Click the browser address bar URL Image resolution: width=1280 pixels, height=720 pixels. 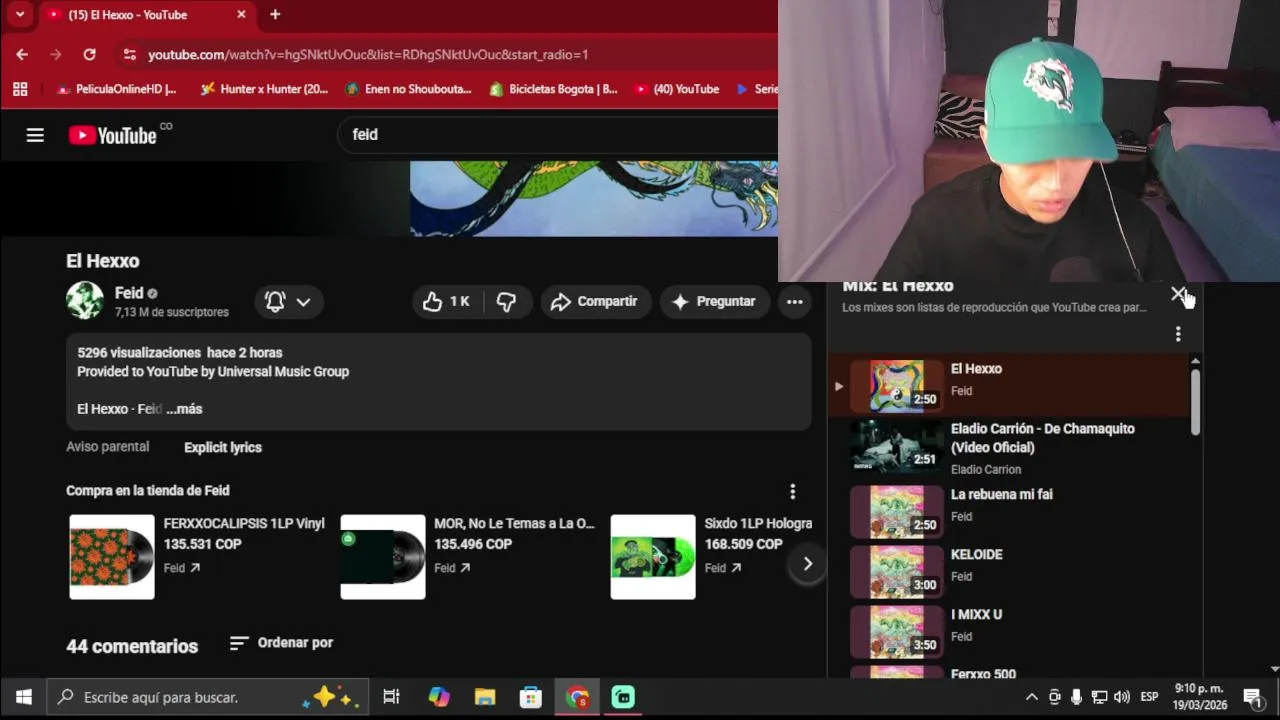point(368,55)
